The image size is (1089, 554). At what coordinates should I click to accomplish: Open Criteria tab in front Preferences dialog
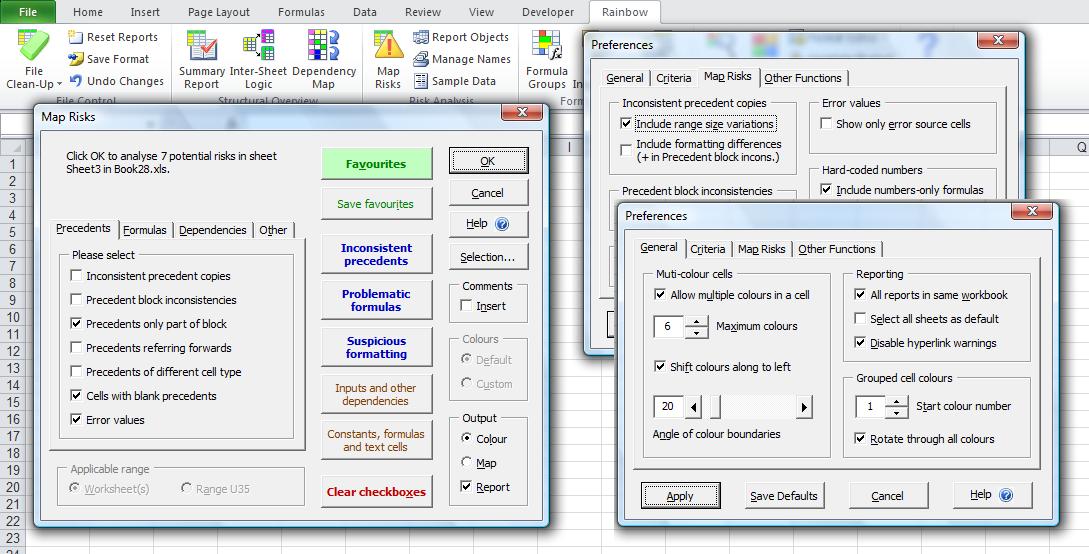click(708, 249)
